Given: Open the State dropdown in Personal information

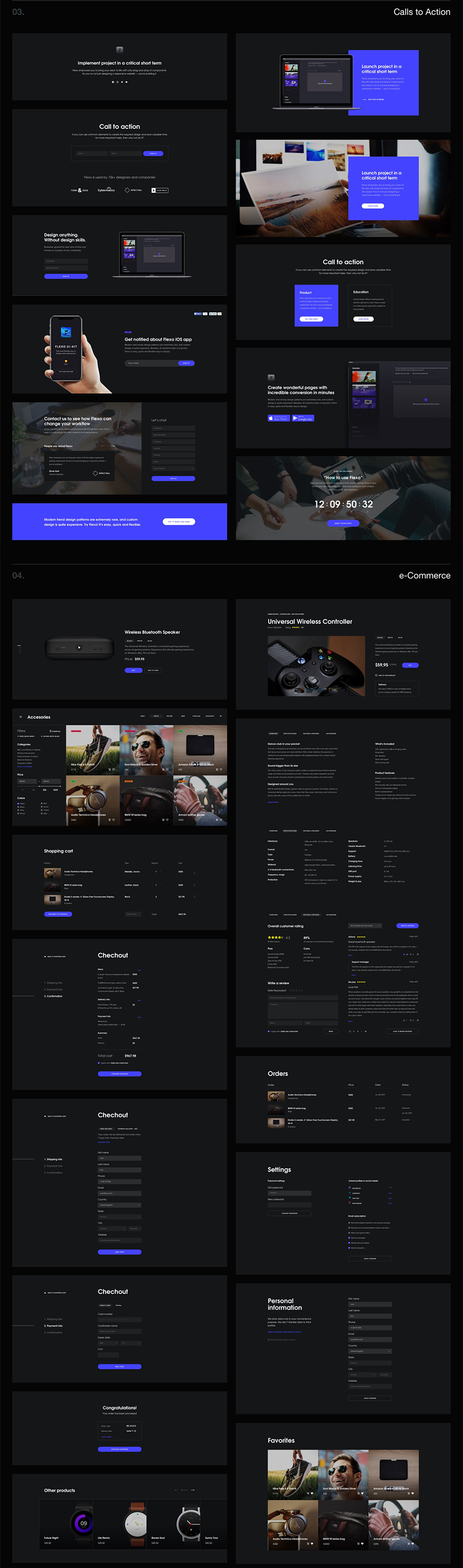Looking at the screenshot, I should pyautogui.click(x=370, y=1363).
